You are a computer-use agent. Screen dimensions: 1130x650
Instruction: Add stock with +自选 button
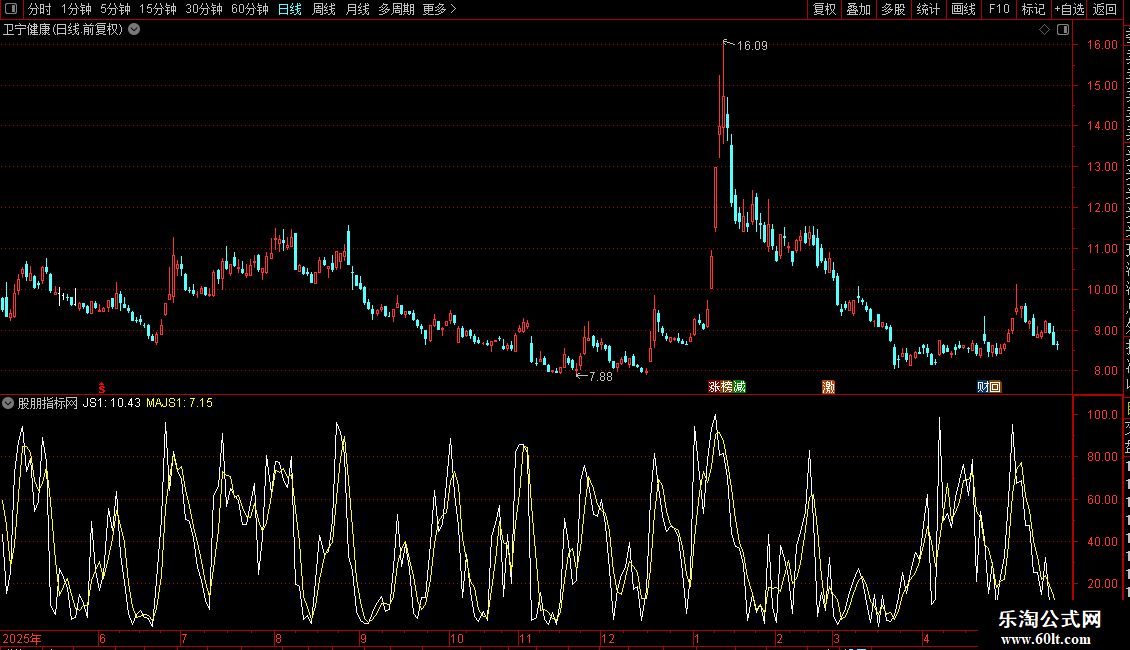(1069, 9)
